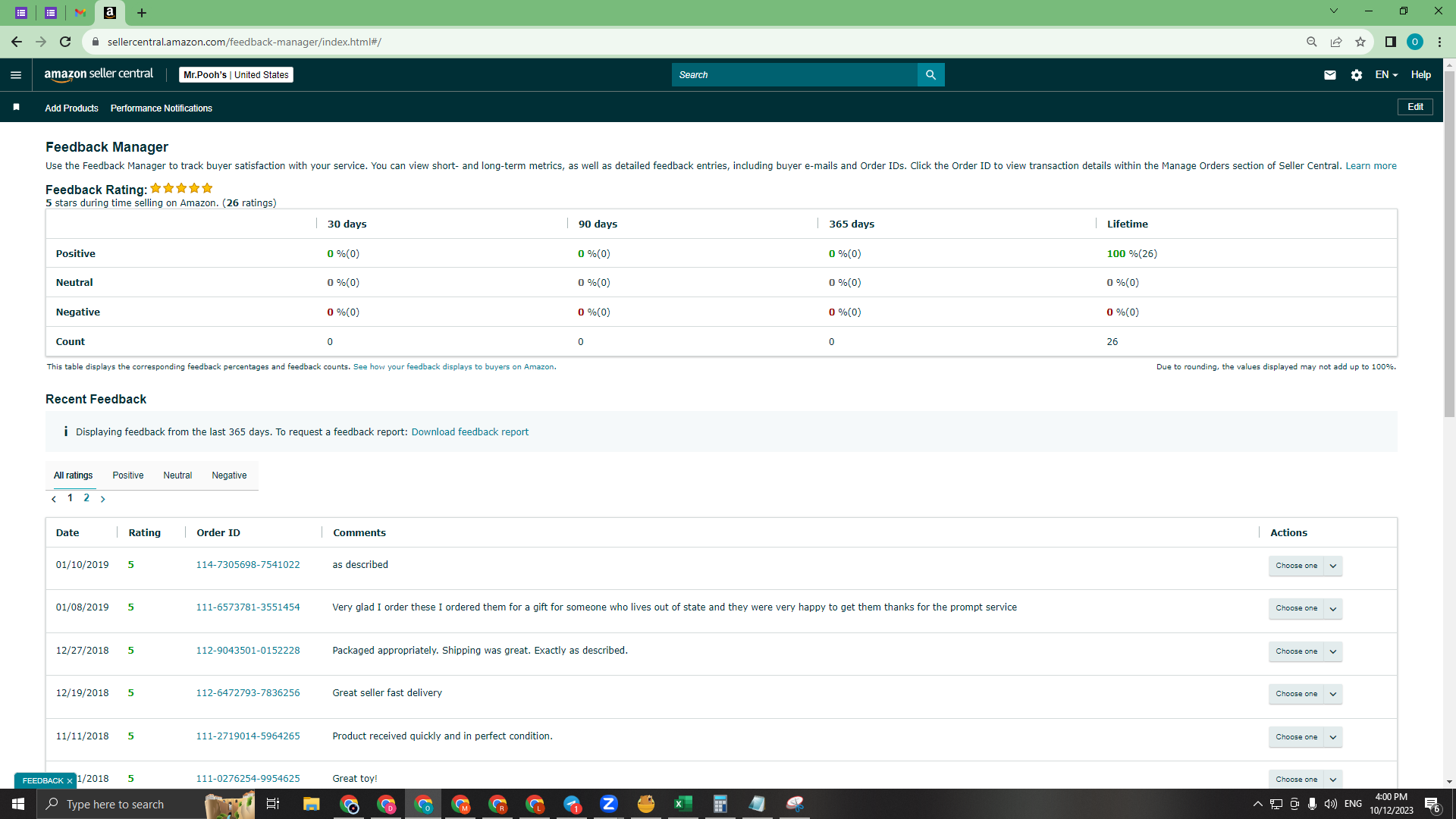Click the bookmark flag icon in the favorites bar
1456x819 pixels.
click(16, 108)
